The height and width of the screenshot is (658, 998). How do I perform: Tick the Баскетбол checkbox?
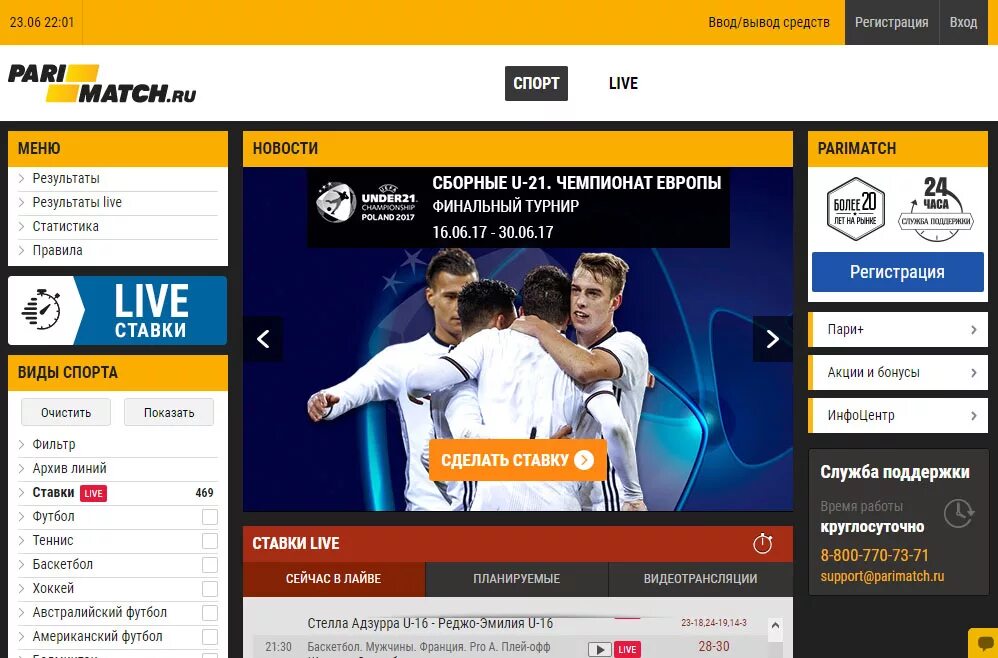click(x=209, y=565)
